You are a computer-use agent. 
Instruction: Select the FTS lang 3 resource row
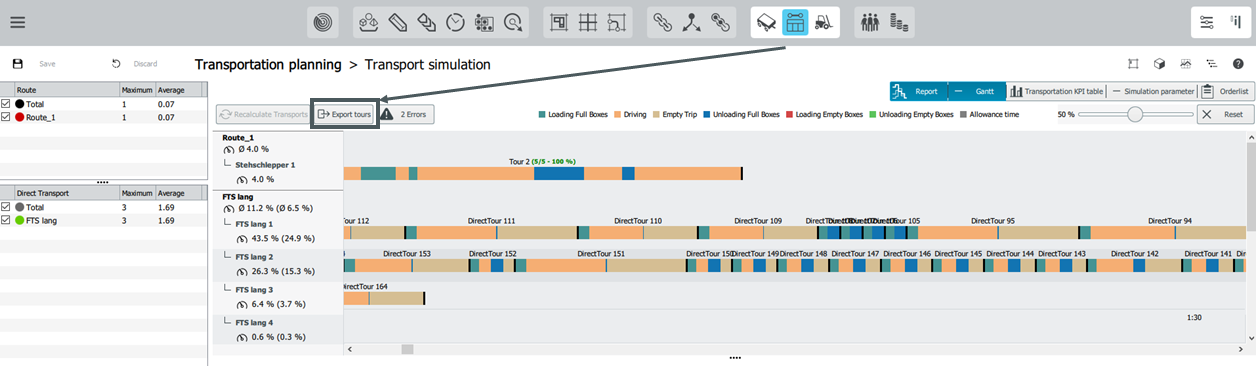tap(278, 297)
